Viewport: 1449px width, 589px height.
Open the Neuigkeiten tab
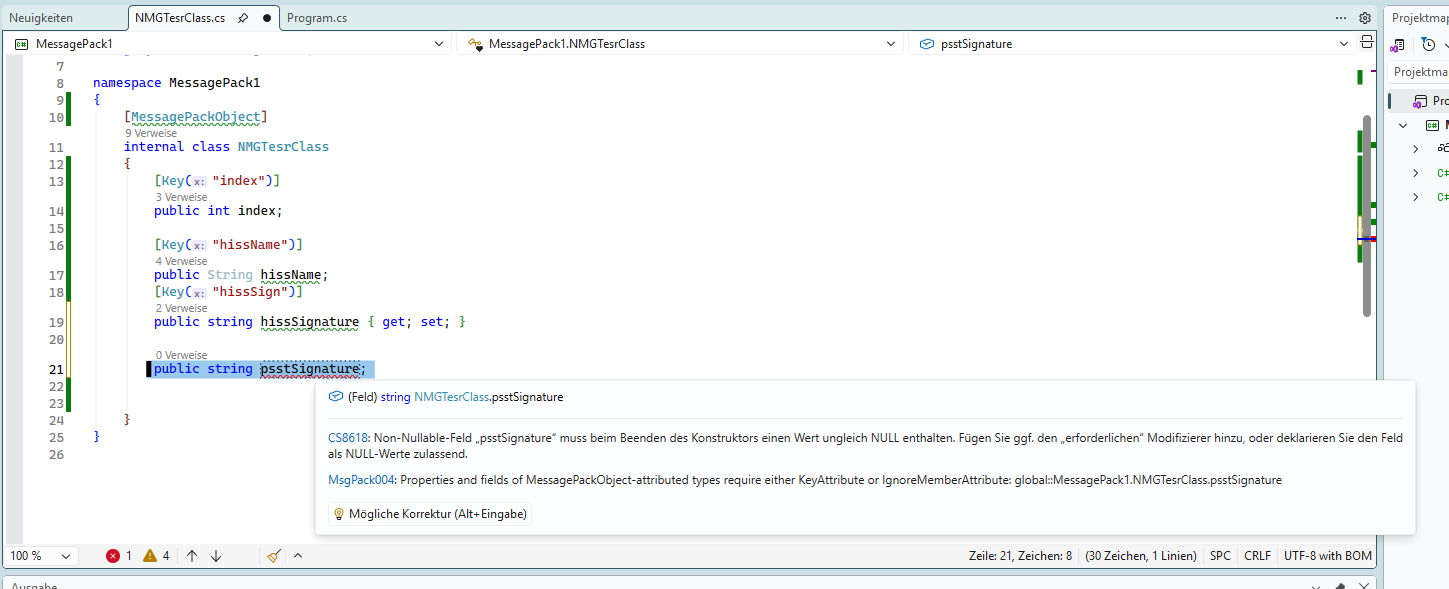tap(41, 18)
